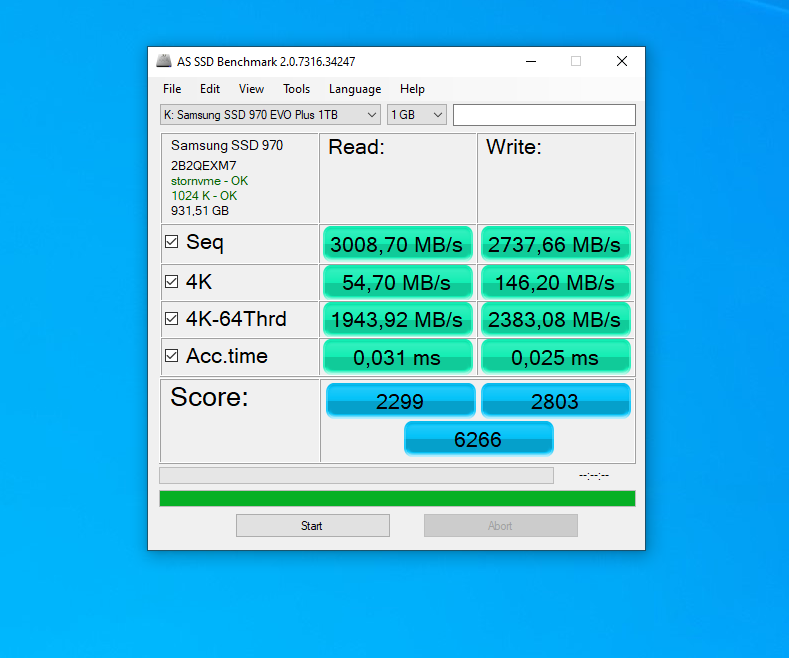Image resolution: width=789 pixels, height=658 pixels.
Task: Start the benchmark with Start button
Action: tap(312, 526)
